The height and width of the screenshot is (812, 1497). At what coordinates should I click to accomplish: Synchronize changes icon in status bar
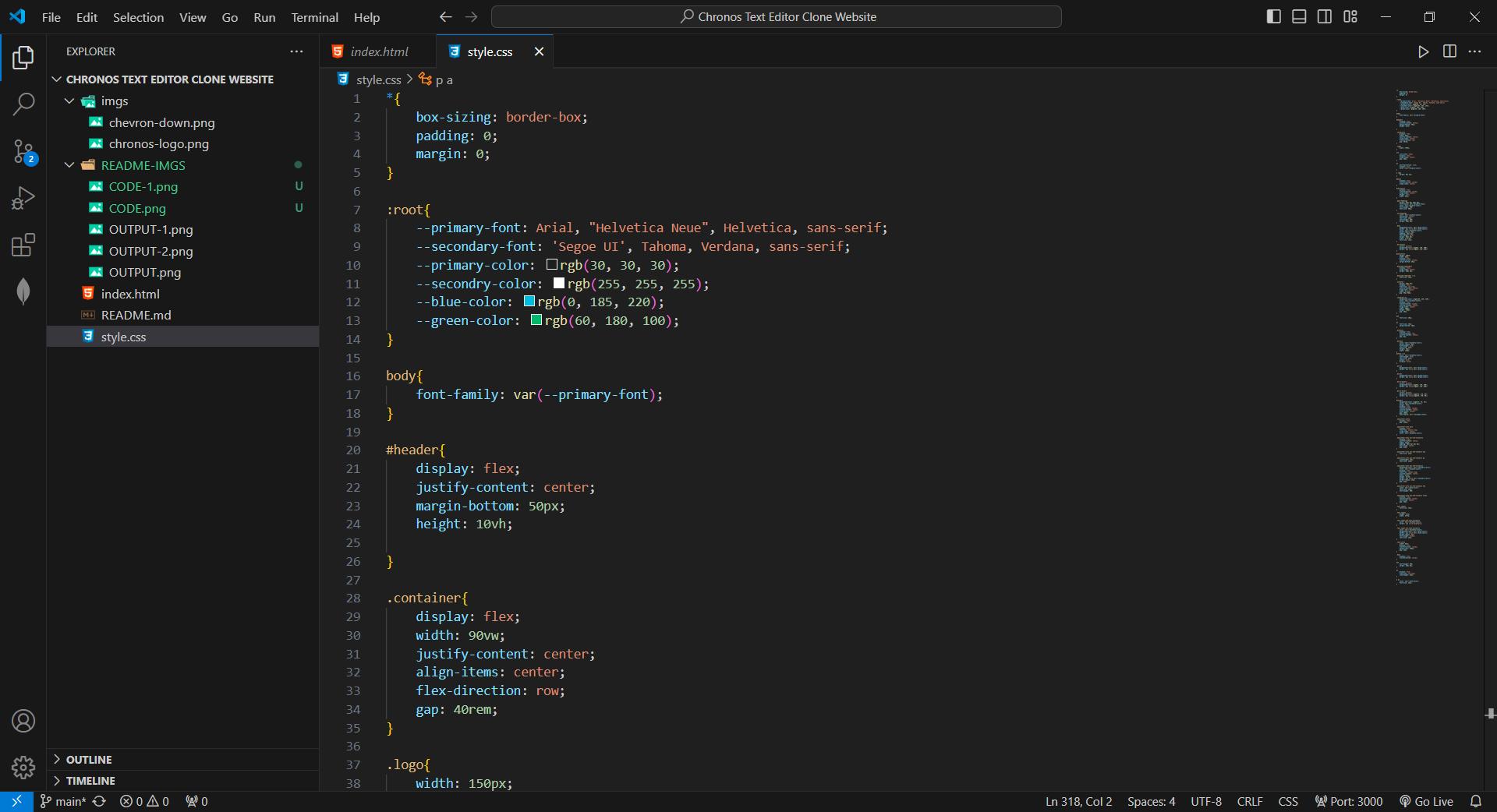pos(99,801)
